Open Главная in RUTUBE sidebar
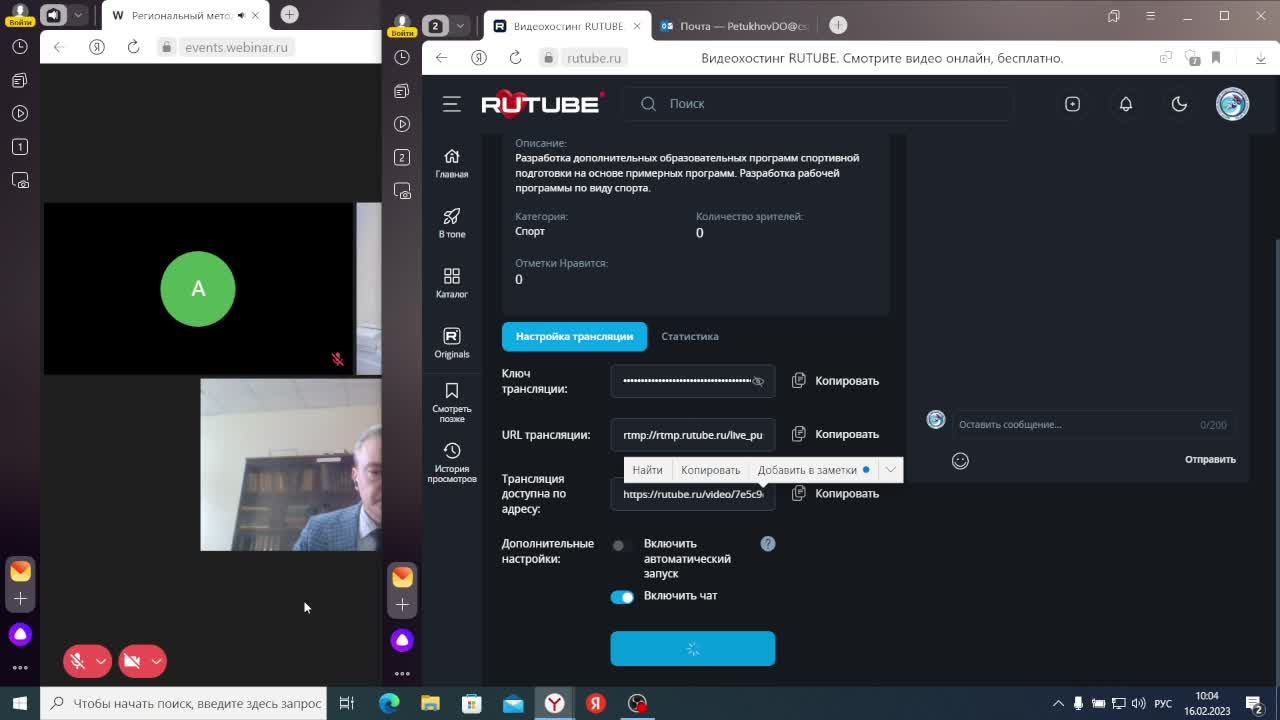This screenshot has height=720, width=1280. coord(452,163)
